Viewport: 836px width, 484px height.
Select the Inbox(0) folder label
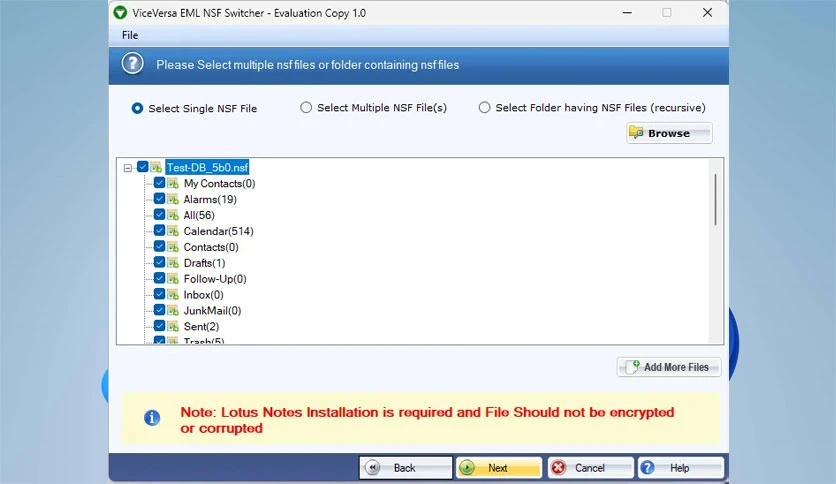203,295
